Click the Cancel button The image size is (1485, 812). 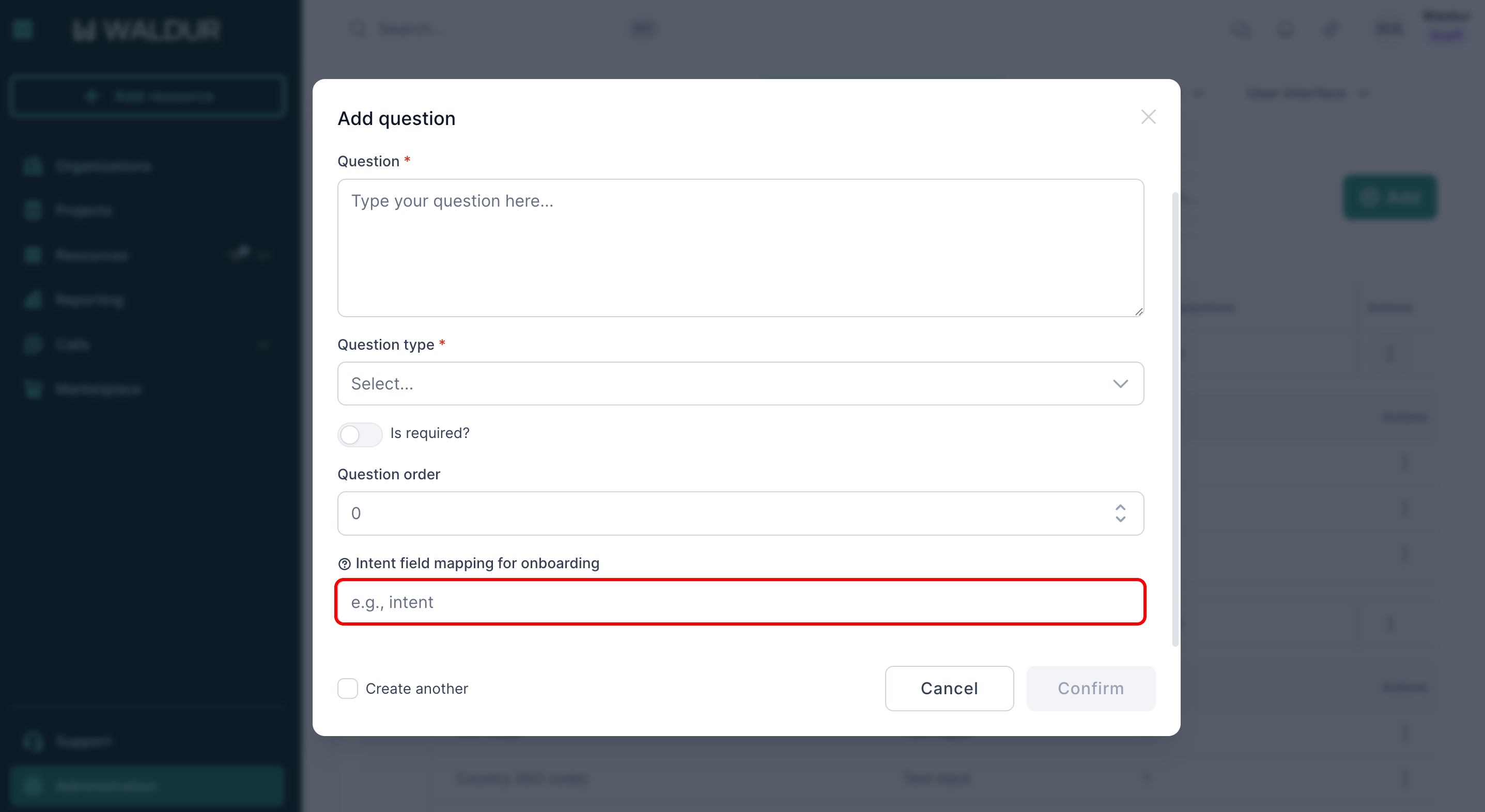949,688
